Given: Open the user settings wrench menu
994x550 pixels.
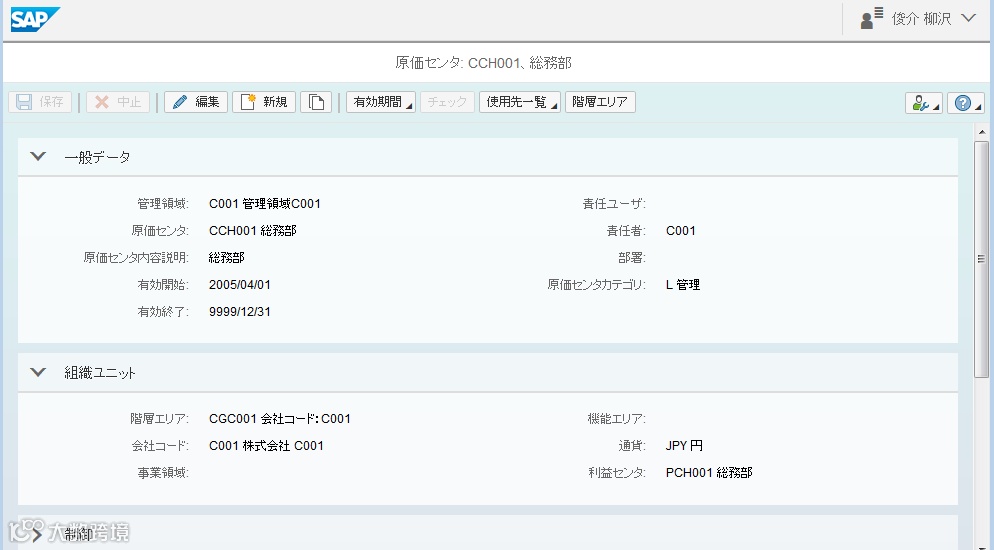Looking at the screenshot, I should tap(924, 103).
